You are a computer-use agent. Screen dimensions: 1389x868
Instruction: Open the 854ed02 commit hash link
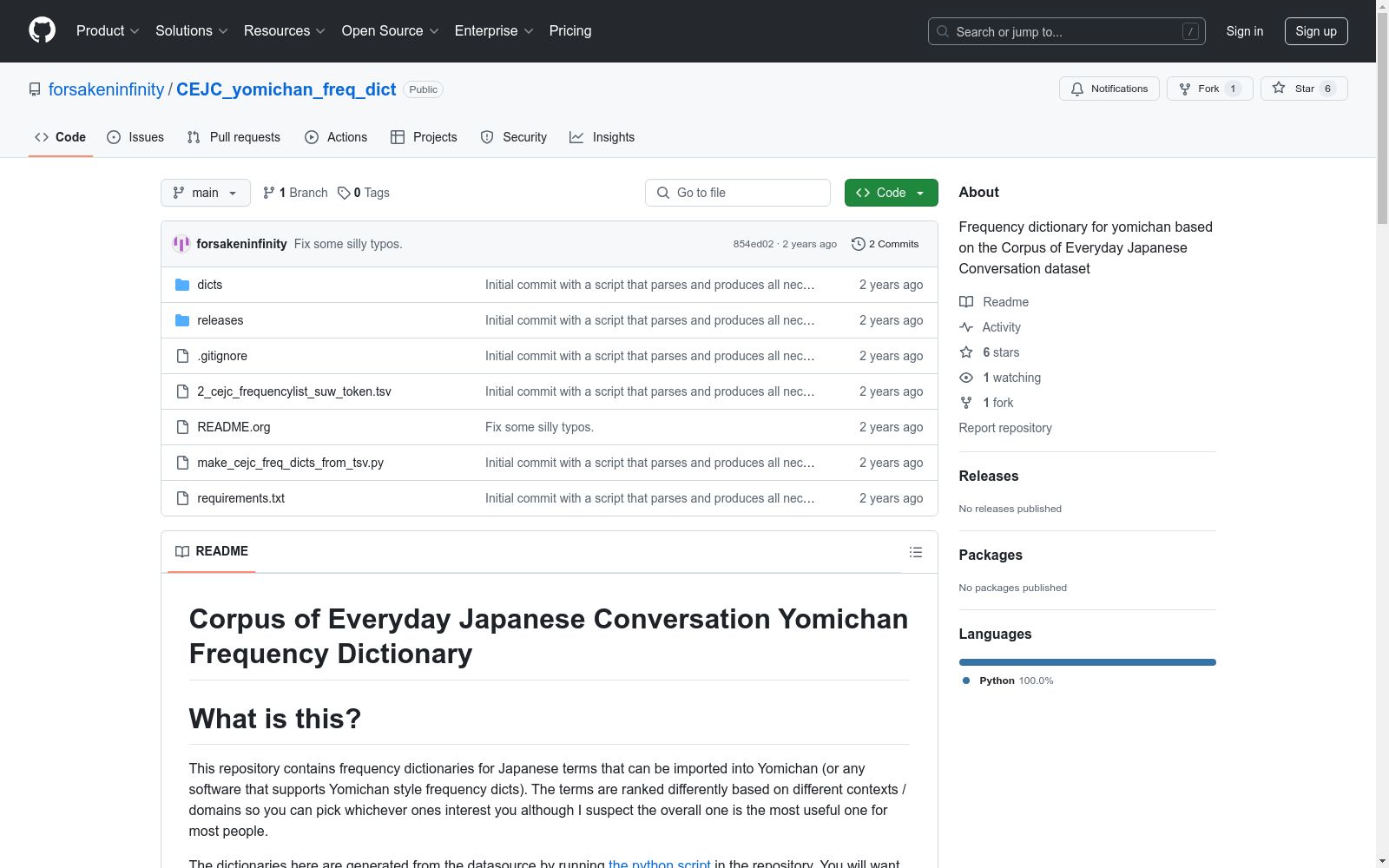(754, 244)
